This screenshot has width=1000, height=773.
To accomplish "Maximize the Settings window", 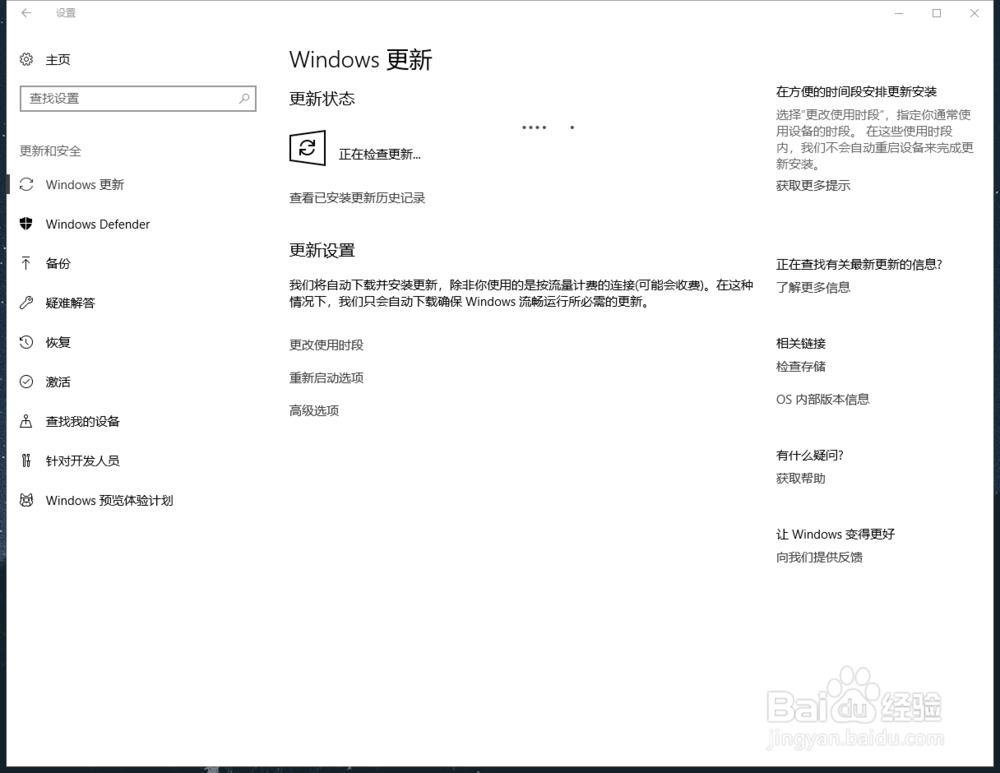I will (x=936, y=13).
